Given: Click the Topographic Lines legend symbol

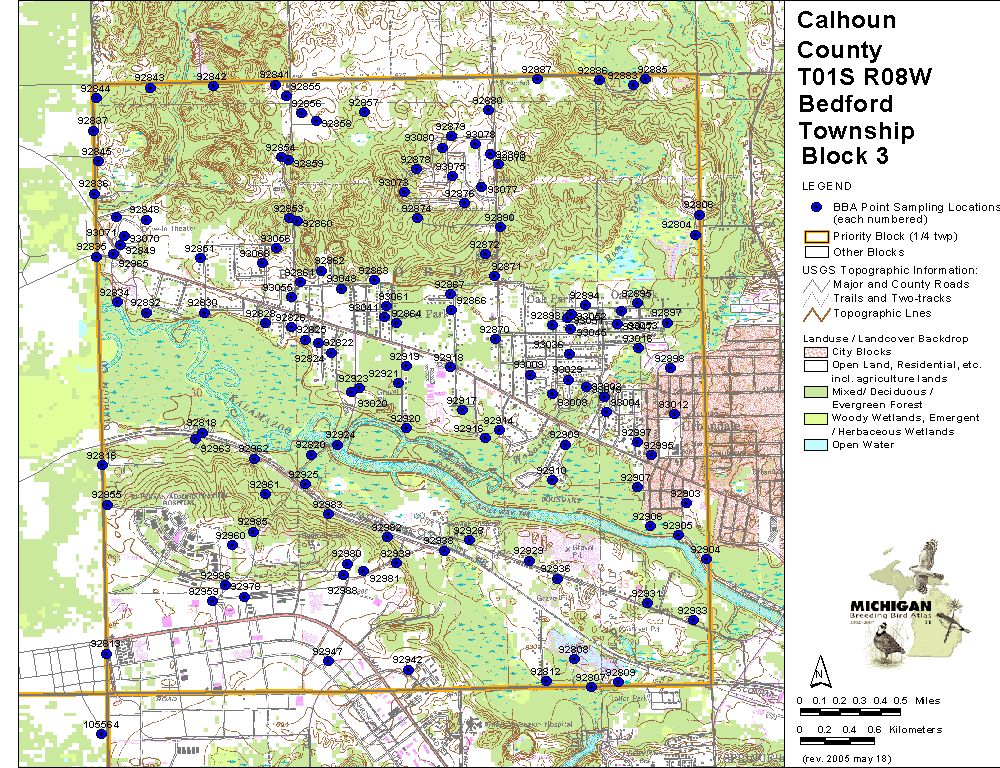Looking at the screenshot, I should pyautogui.click(x=814, y=314).
